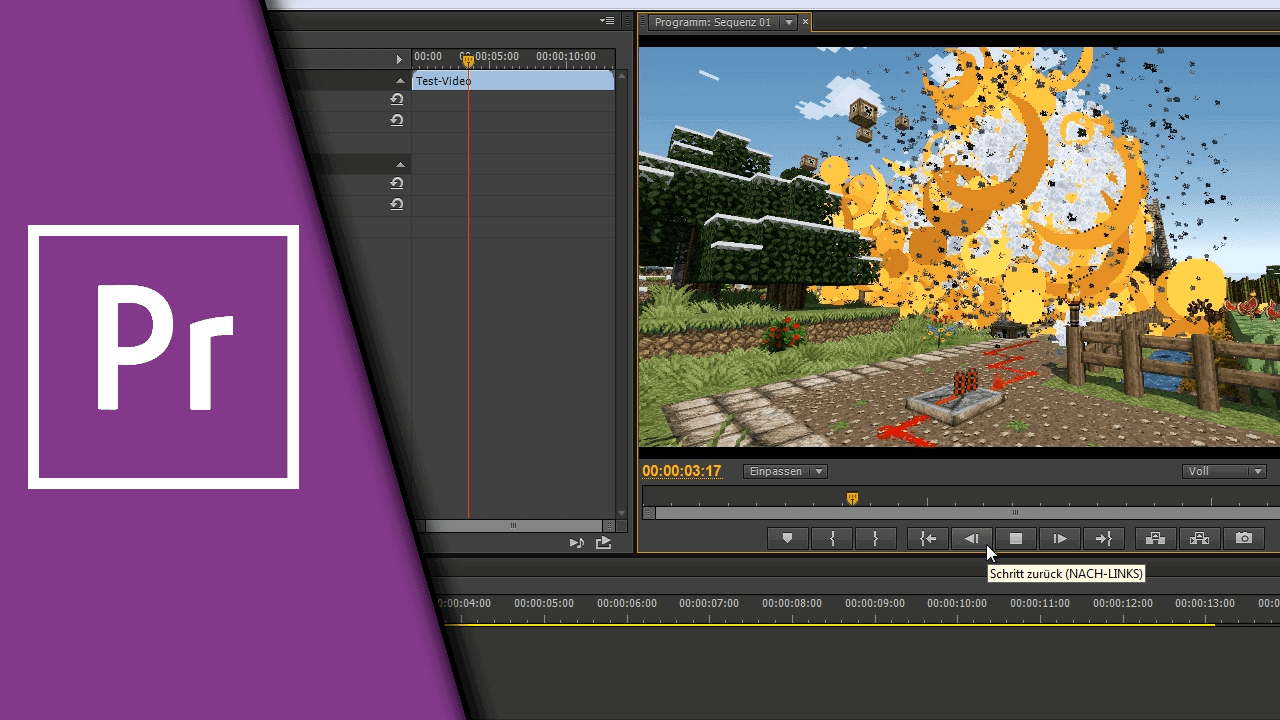
Task: Export frame using the camera icon
Action: pos(1244,539)
